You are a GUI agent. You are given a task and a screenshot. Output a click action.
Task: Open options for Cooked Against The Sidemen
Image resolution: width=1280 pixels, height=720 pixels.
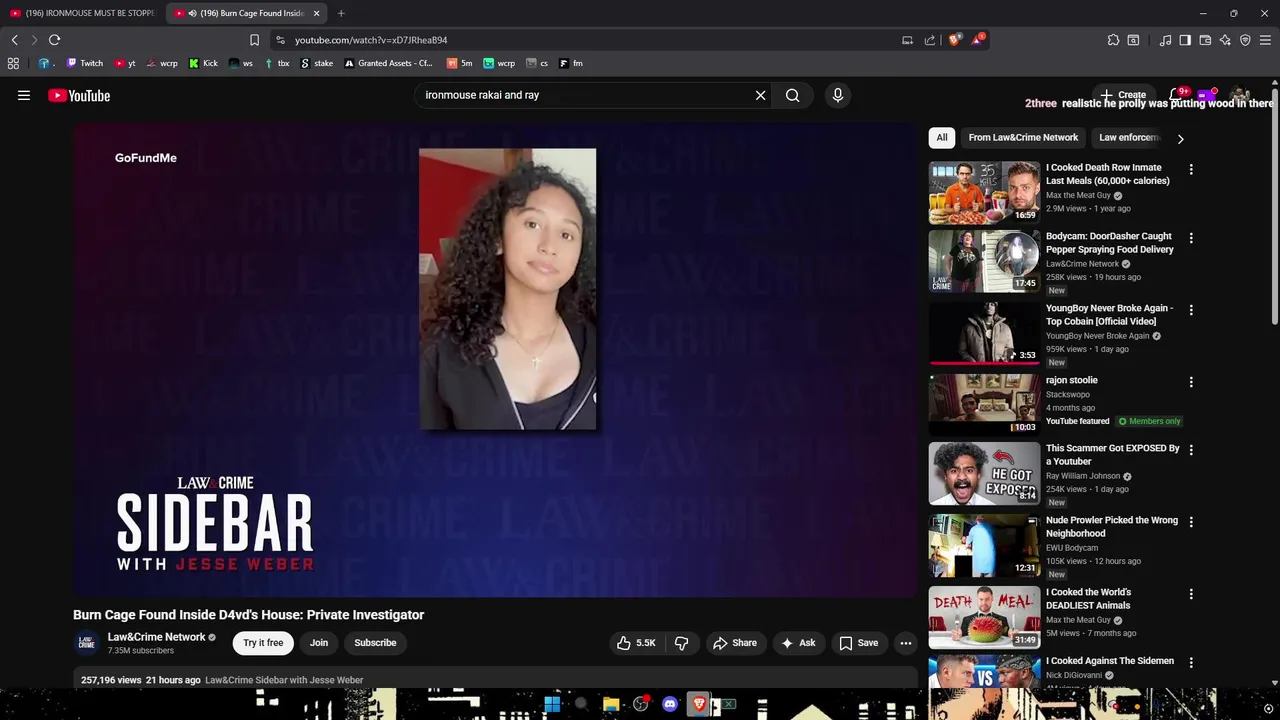(x=1190, y=663)
